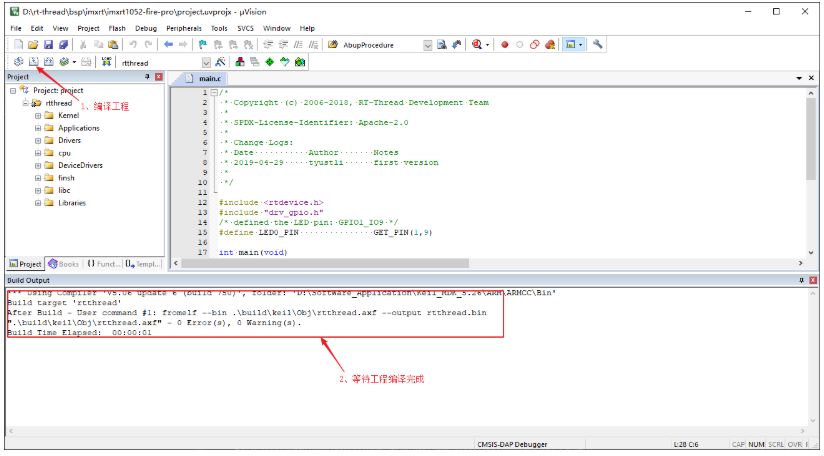Image resolution: width=824 pixels, height=456 pixels.
Task: Expand the DeviceDrivers group
Action: (38, 165)
